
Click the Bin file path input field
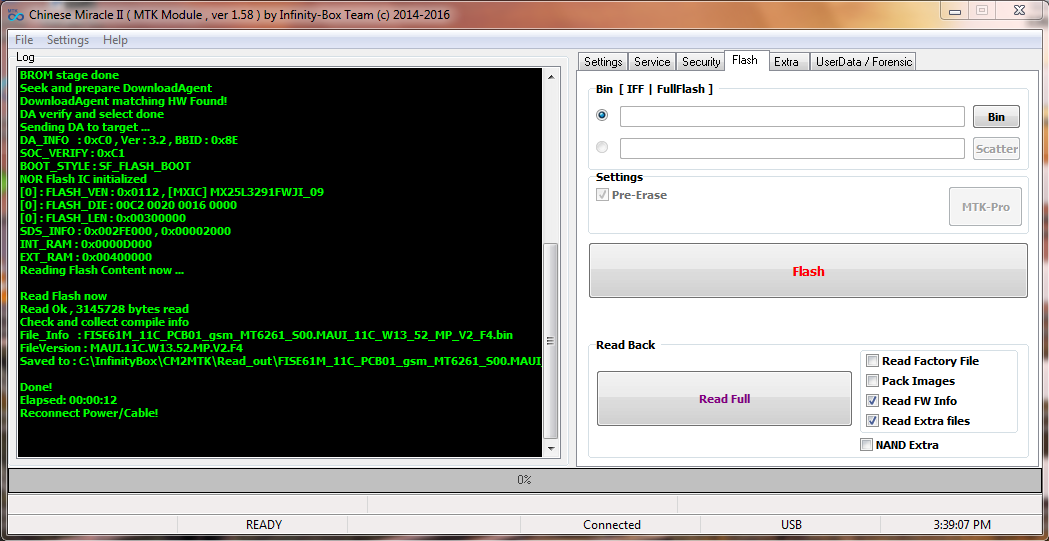point(791,117)
